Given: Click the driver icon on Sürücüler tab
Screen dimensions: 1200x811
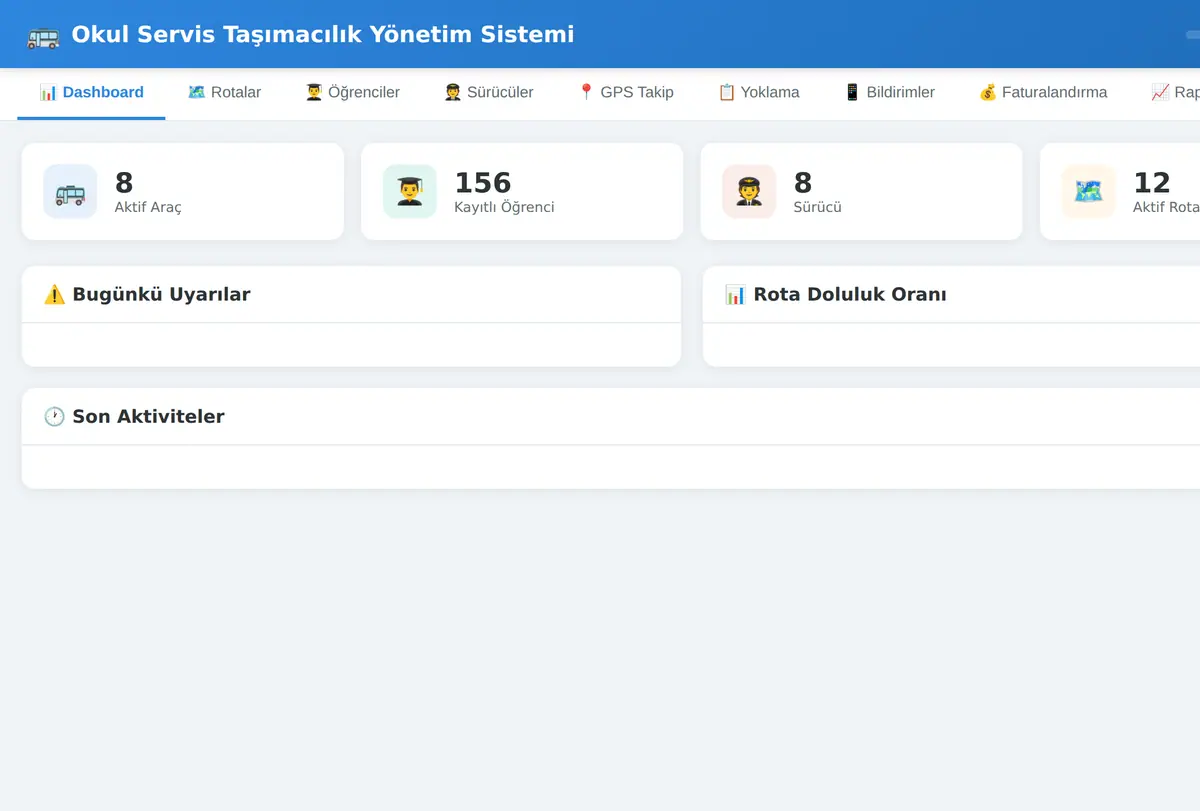Looking at the screenshot, I should 453,92.
